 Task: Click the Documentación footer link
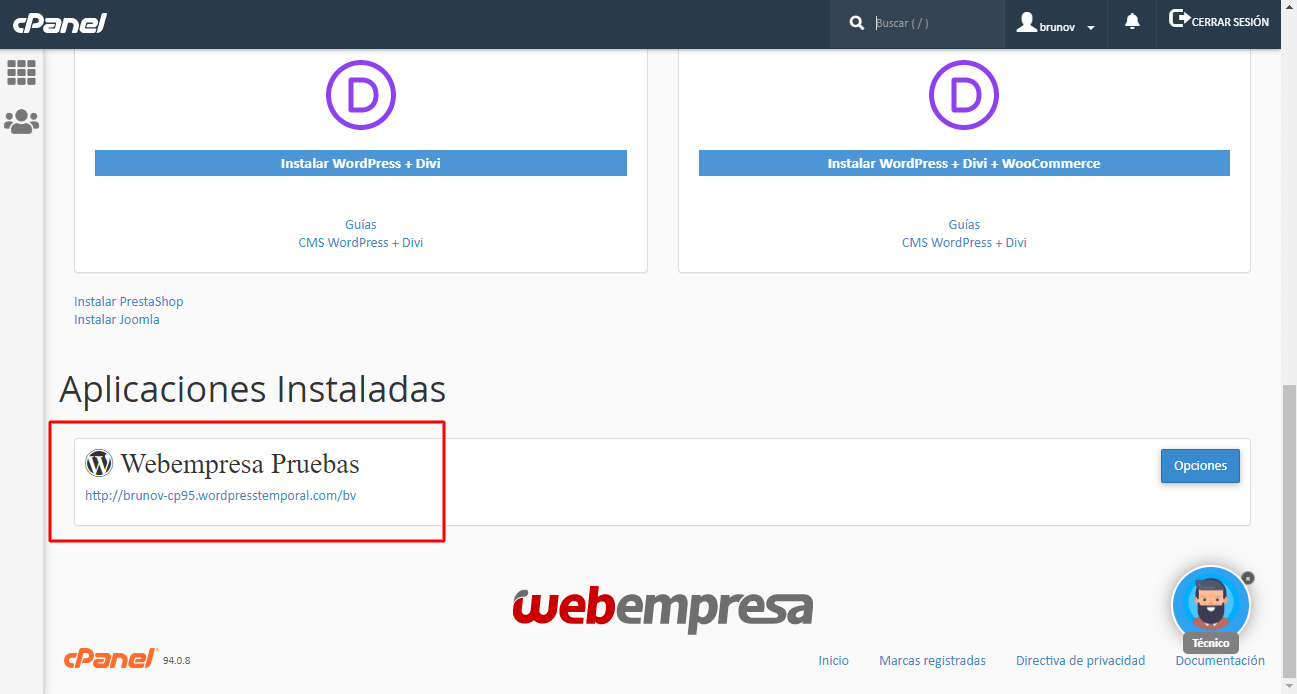click(x=1220, y=661)
